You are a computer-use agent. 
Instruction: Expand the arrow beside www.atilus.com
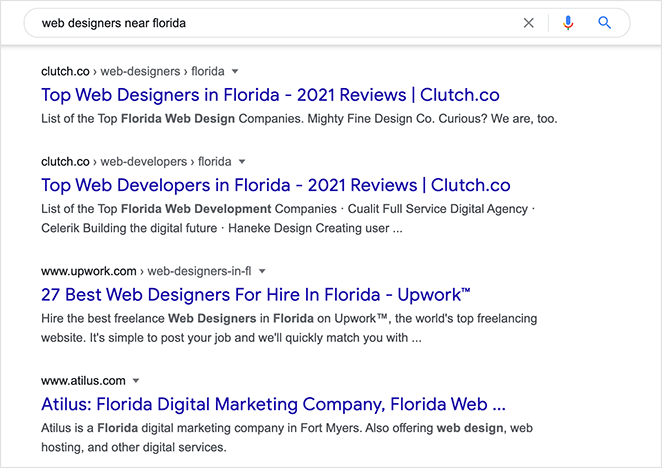pos(136,381)
